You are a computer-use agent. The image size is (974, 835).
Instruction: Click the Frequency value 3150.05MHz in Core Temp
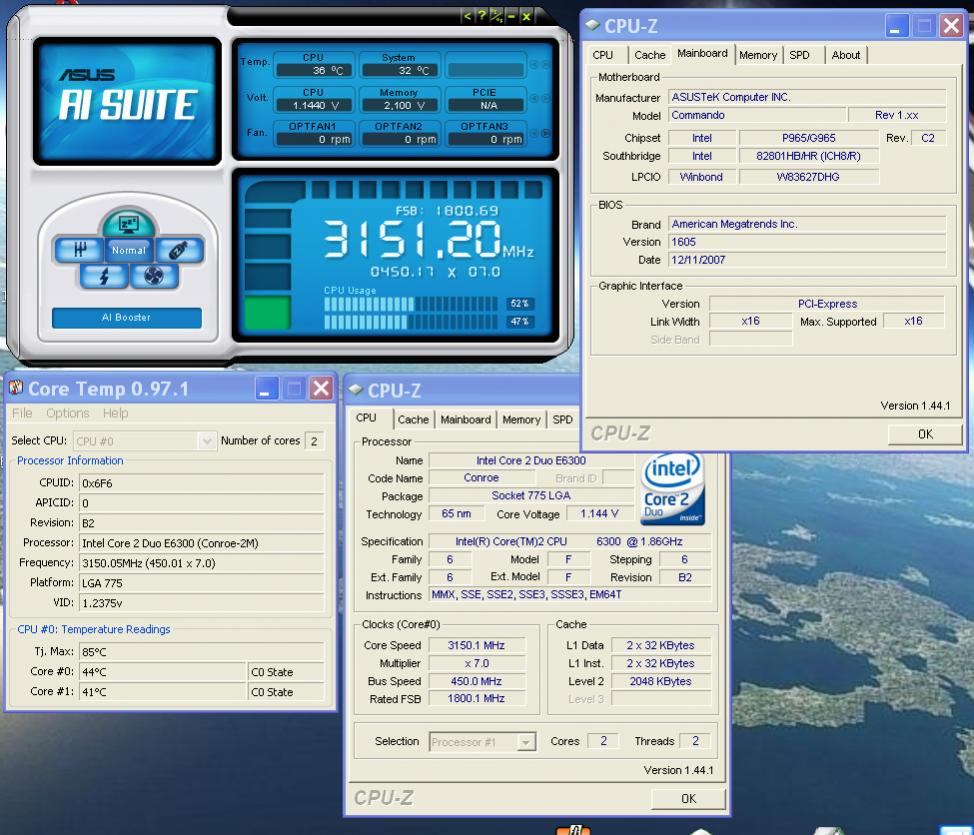pyautogui.click(x=202, y=564)
